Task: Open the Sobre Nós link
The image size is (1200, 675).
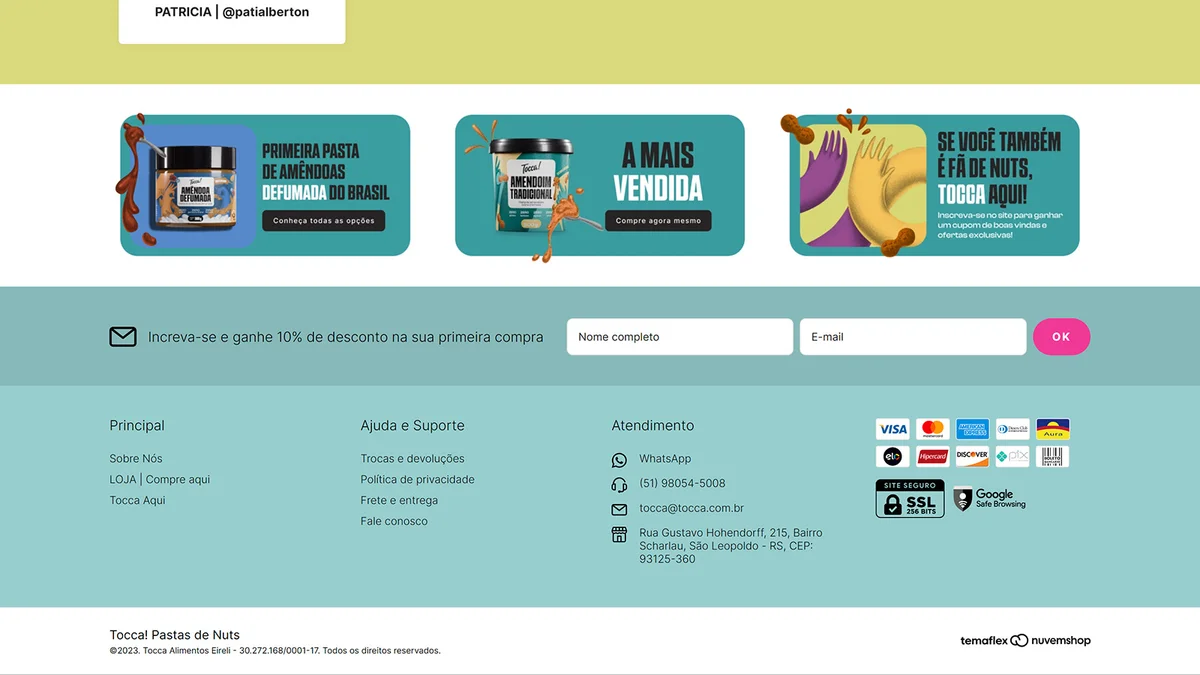Action: point(136,459)
